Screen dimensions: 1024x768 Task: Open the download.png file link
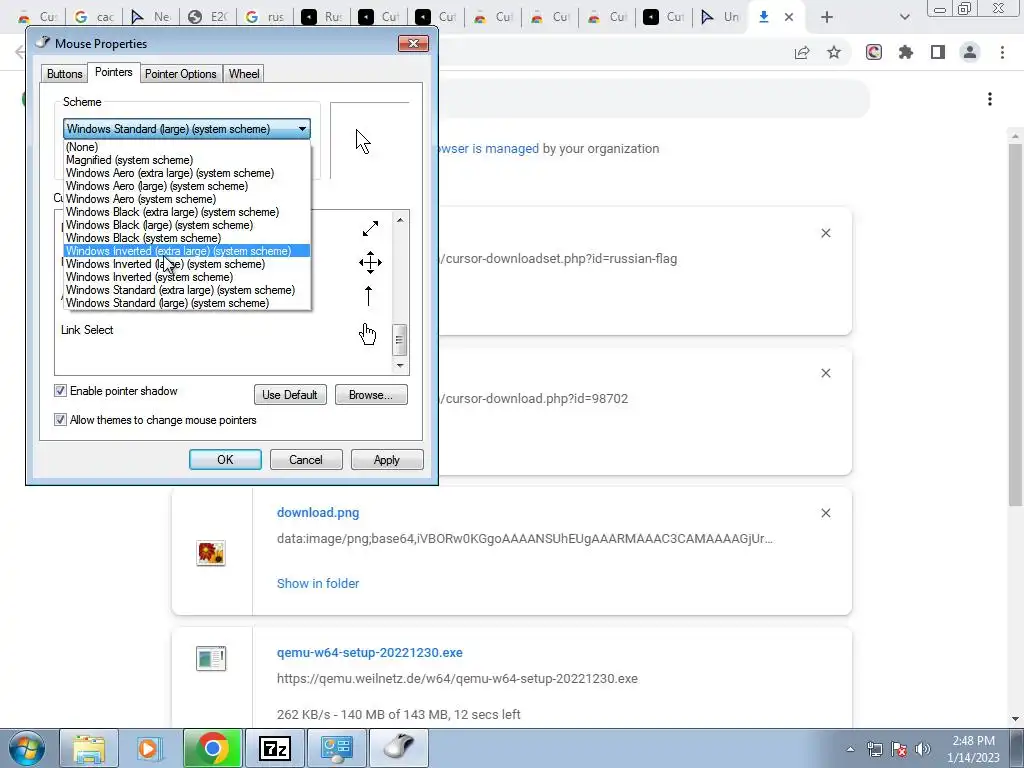tap(318, 513)
